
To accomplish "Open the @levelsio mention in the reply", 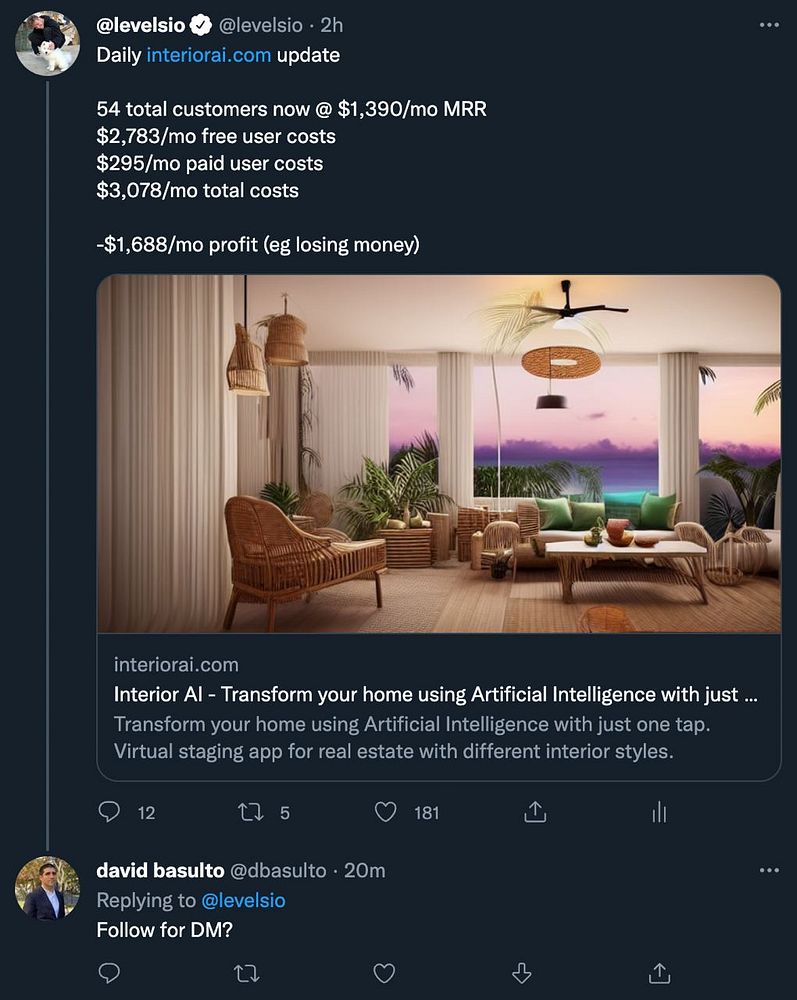I will pos(243,901).
